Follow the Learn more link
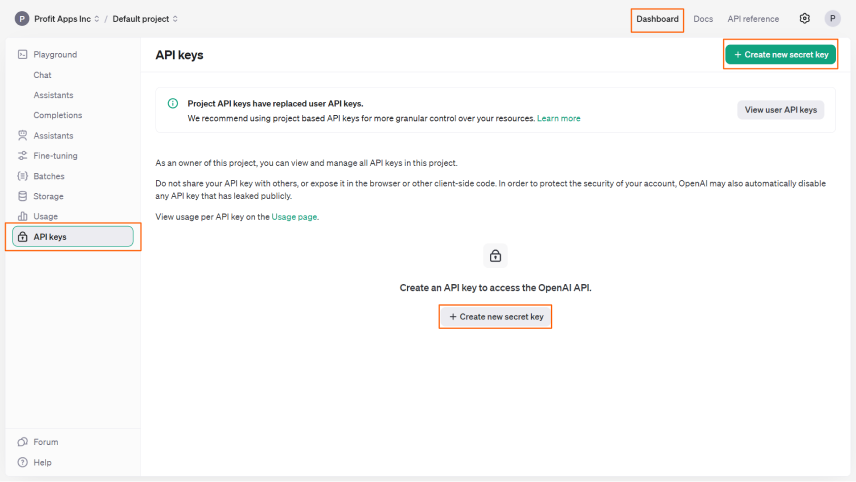The image size is (856, 482). coord(558,118)
